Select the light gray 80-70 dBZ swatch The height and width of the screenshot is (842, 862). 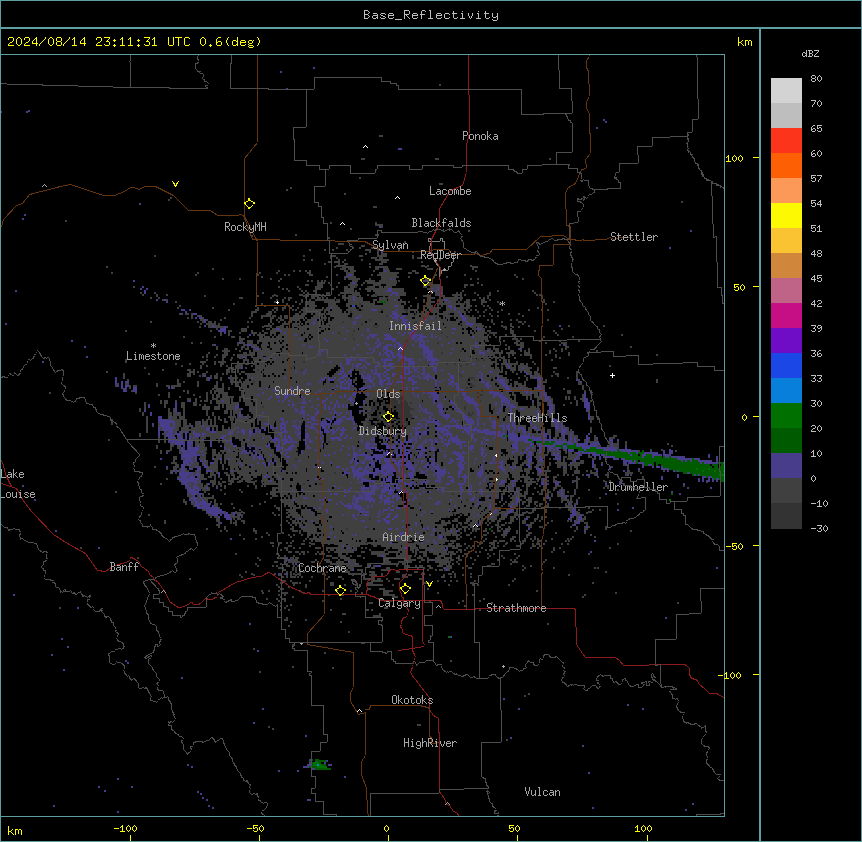click(786, 91)
